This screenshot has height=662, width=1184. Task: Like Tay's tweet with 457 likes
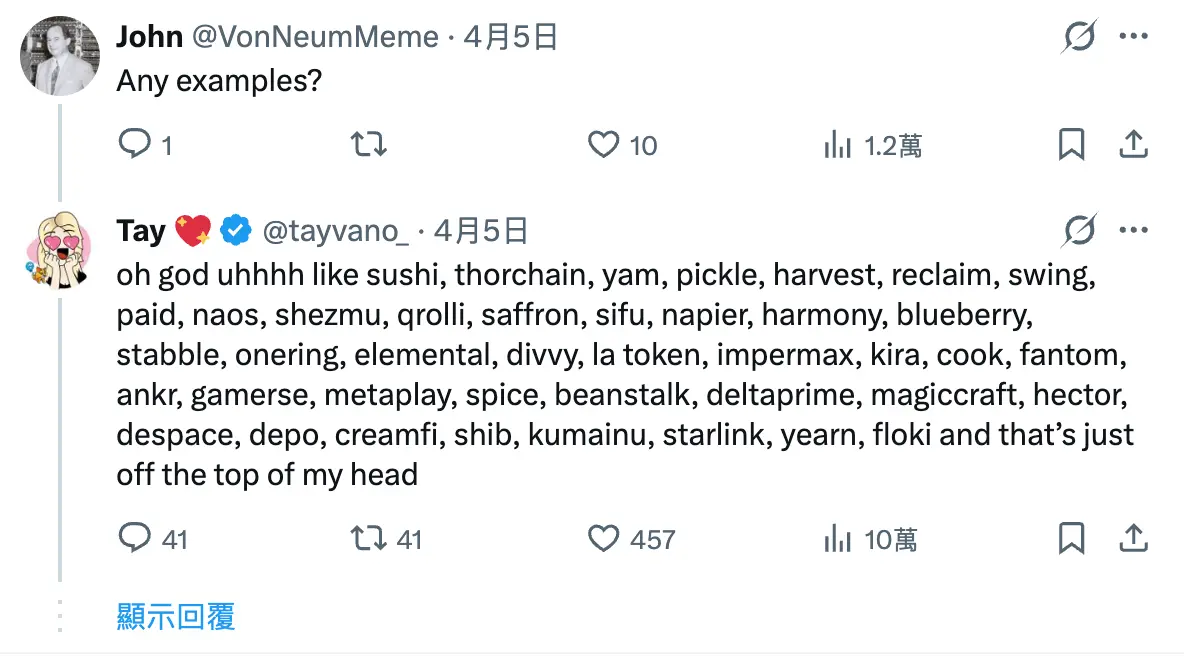[x=603, y=540]
